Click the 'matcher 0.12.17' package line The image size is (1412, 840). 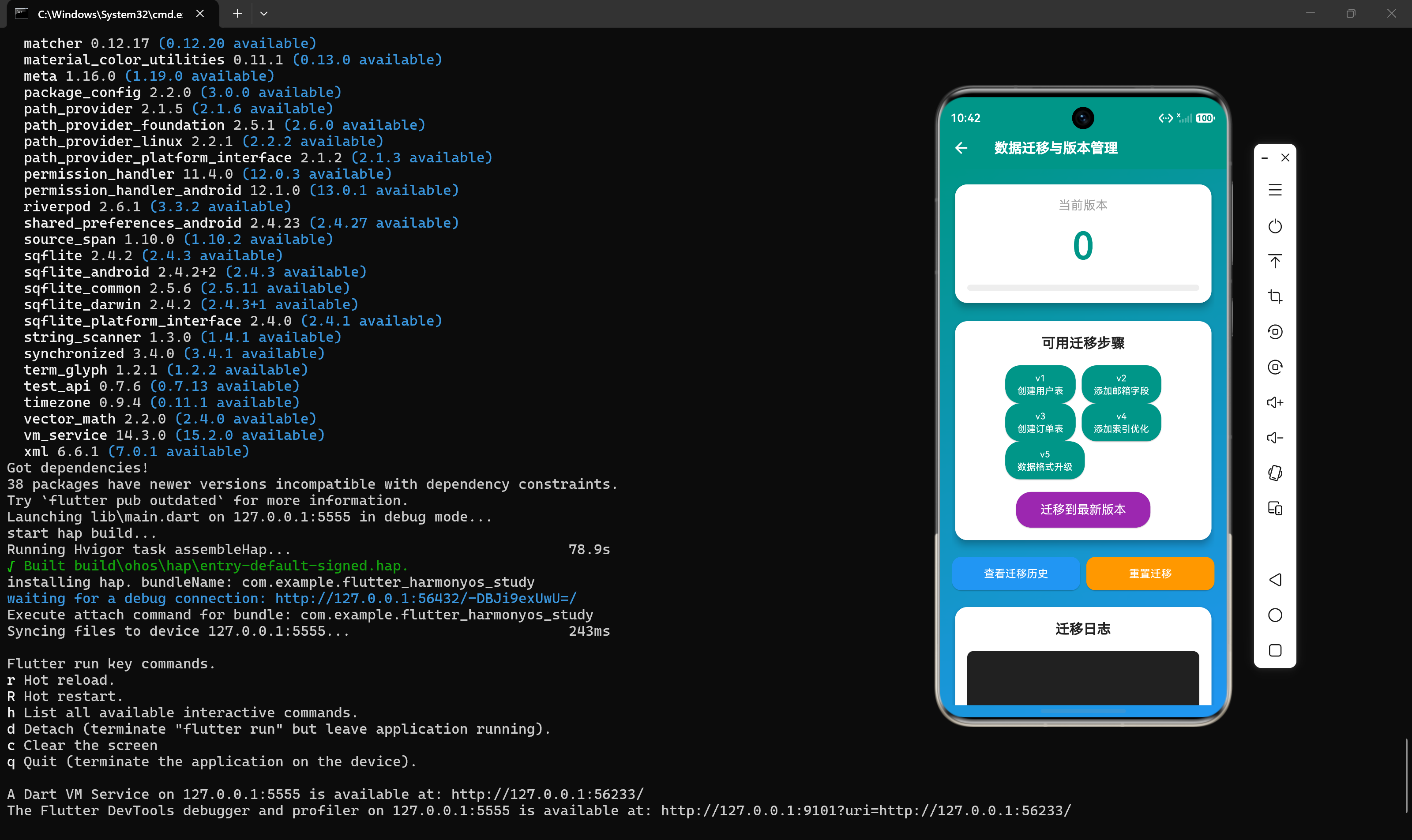tap(170, 43)
